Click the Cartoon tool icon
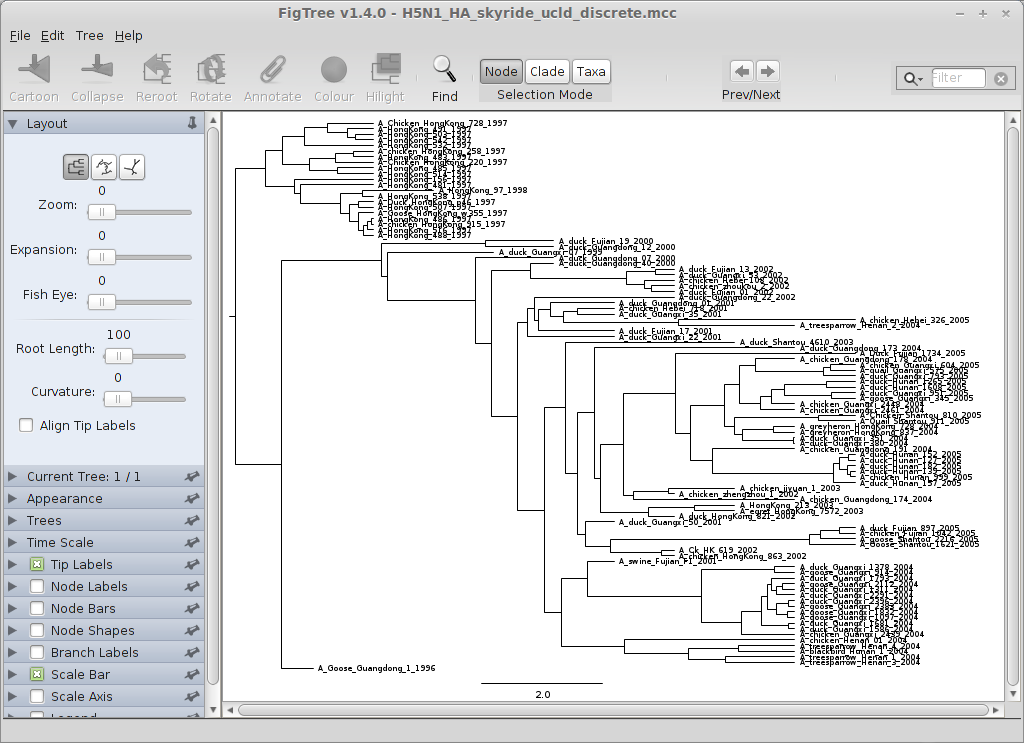This screenshot has height=743, width=1024. [34, 69]
